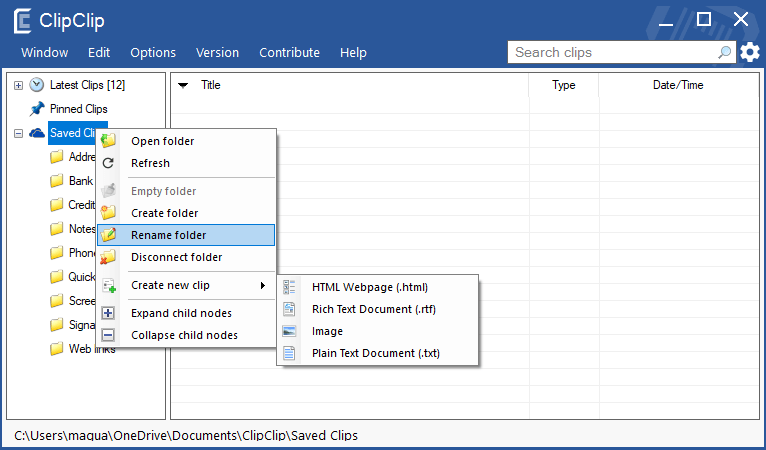Open the Options menu

click(153, 52)
